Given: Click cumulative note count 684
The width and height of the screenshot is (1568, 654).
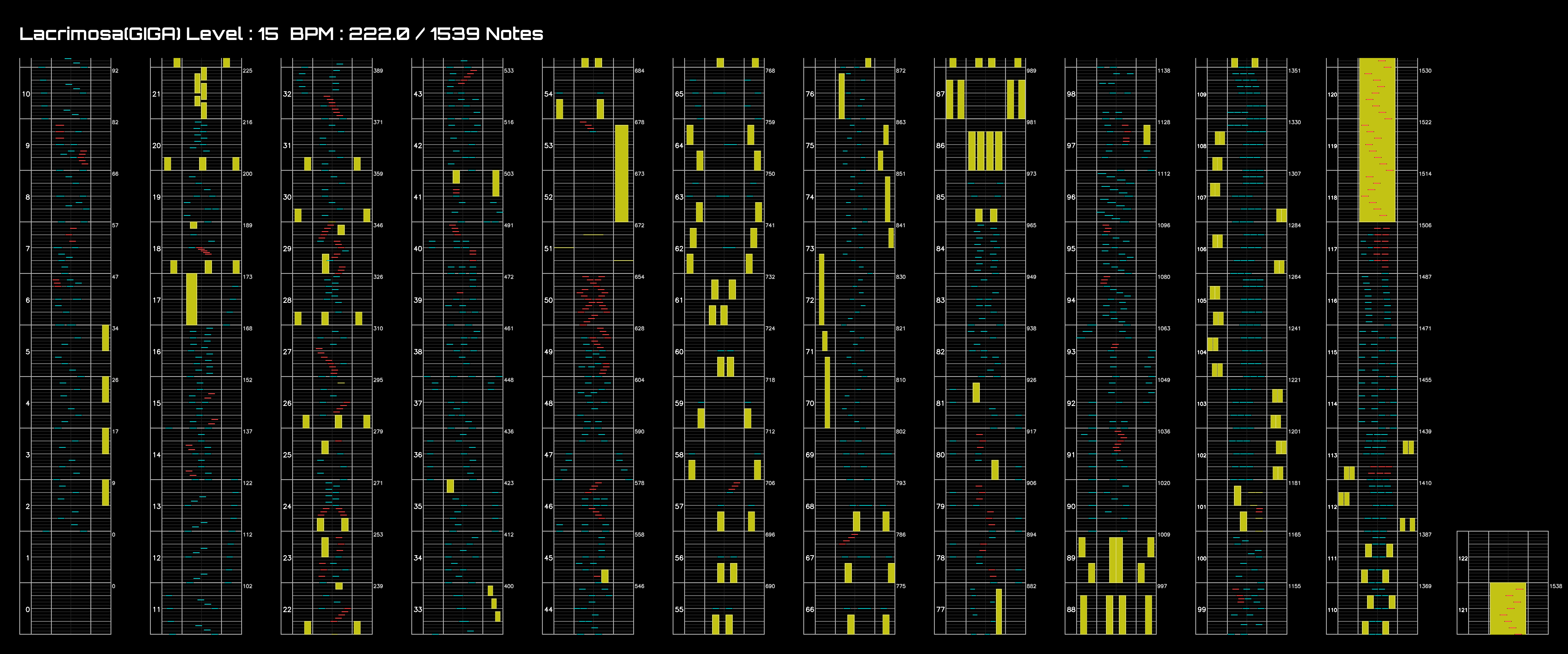Looking at the screenshot, I should [x=639, y=71].
